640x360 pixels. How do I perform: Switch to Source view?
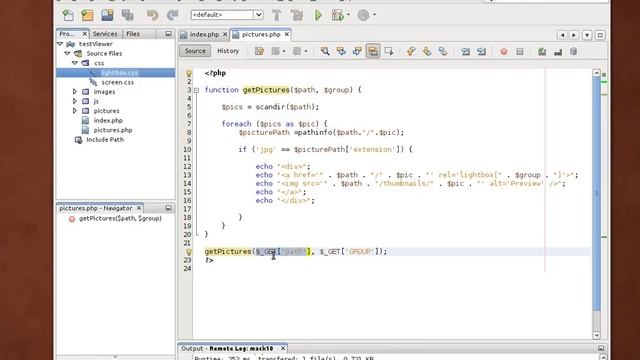195,51
